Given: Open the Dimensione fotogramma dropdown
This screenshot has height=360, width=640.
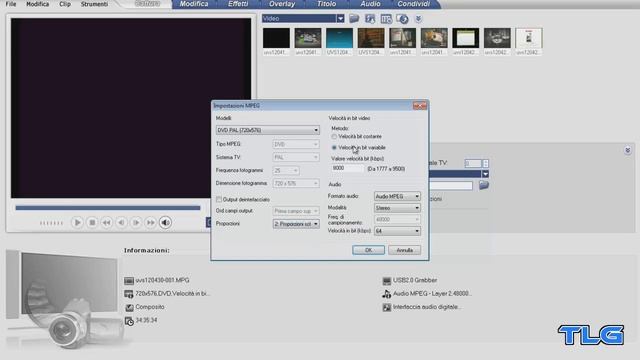Looking at the screenshot, I should 296,183.
